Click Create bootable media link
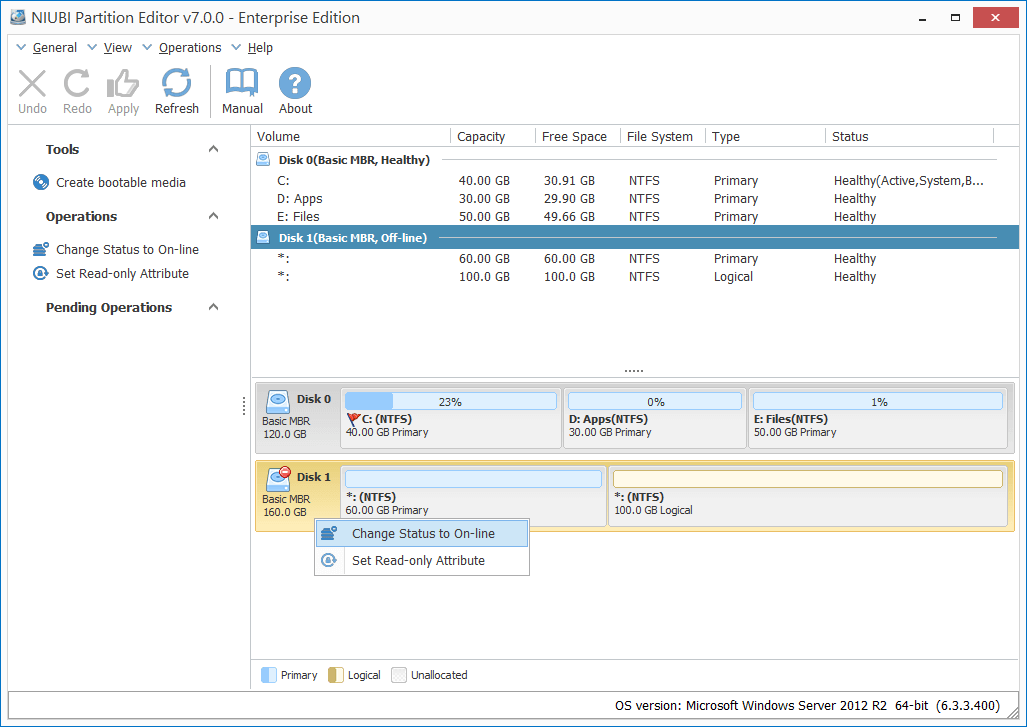The width and height of the screenshot is (1027, 727). [121, 182]
